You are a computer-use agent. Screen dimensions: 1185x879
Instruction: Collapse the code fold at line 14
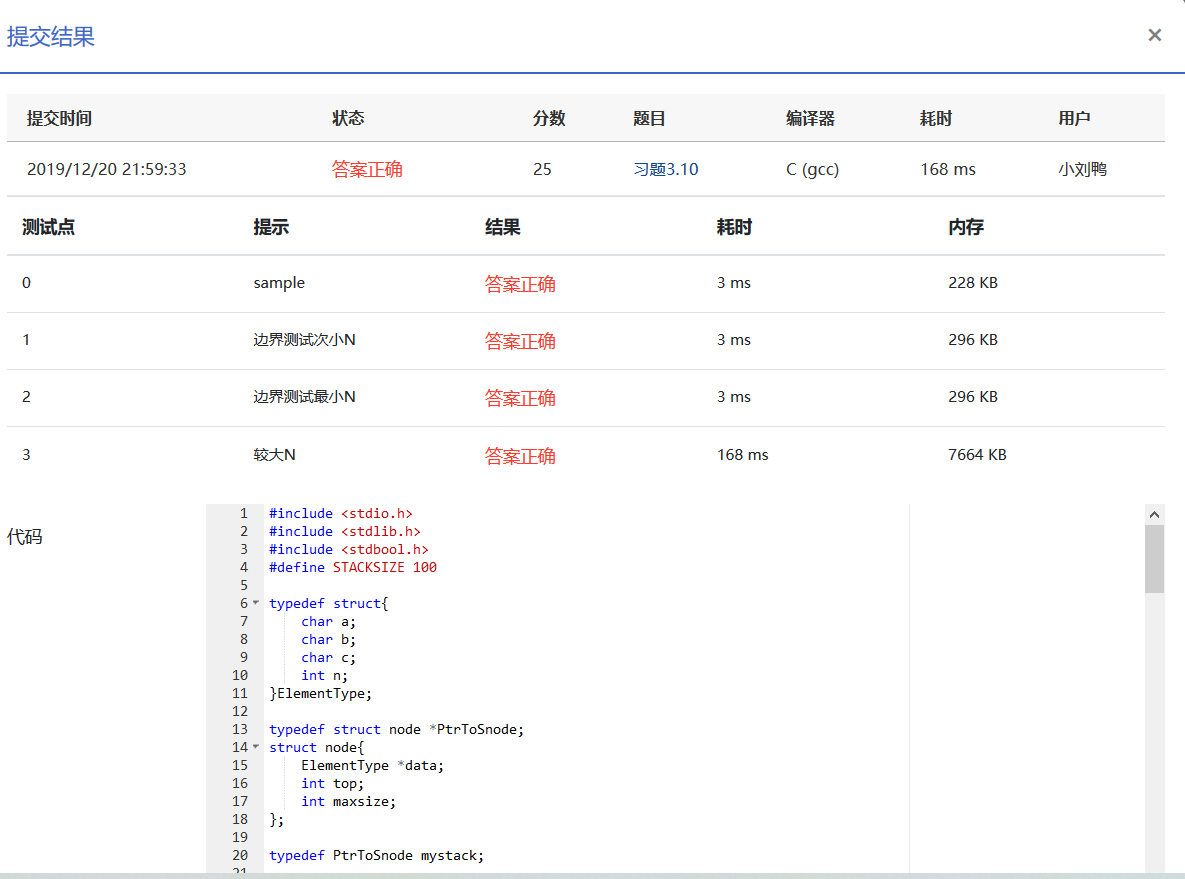pyautogui.click(x=255, y=747)
